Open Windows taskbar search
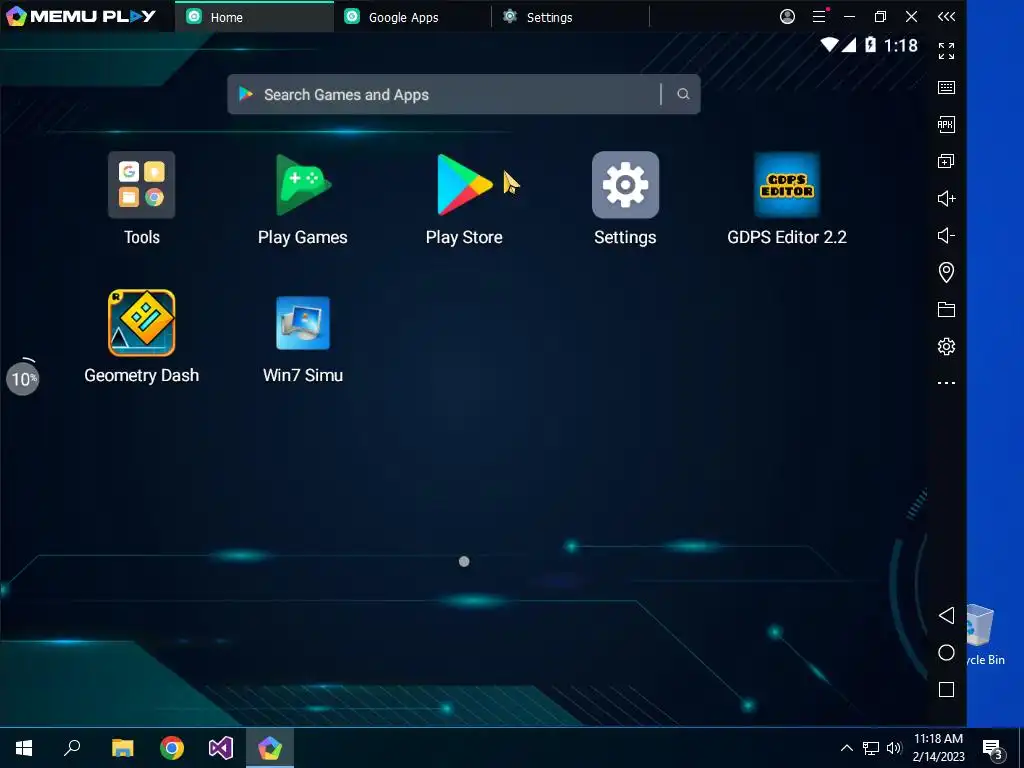1024x768 pixels. (x=72, y=748)
